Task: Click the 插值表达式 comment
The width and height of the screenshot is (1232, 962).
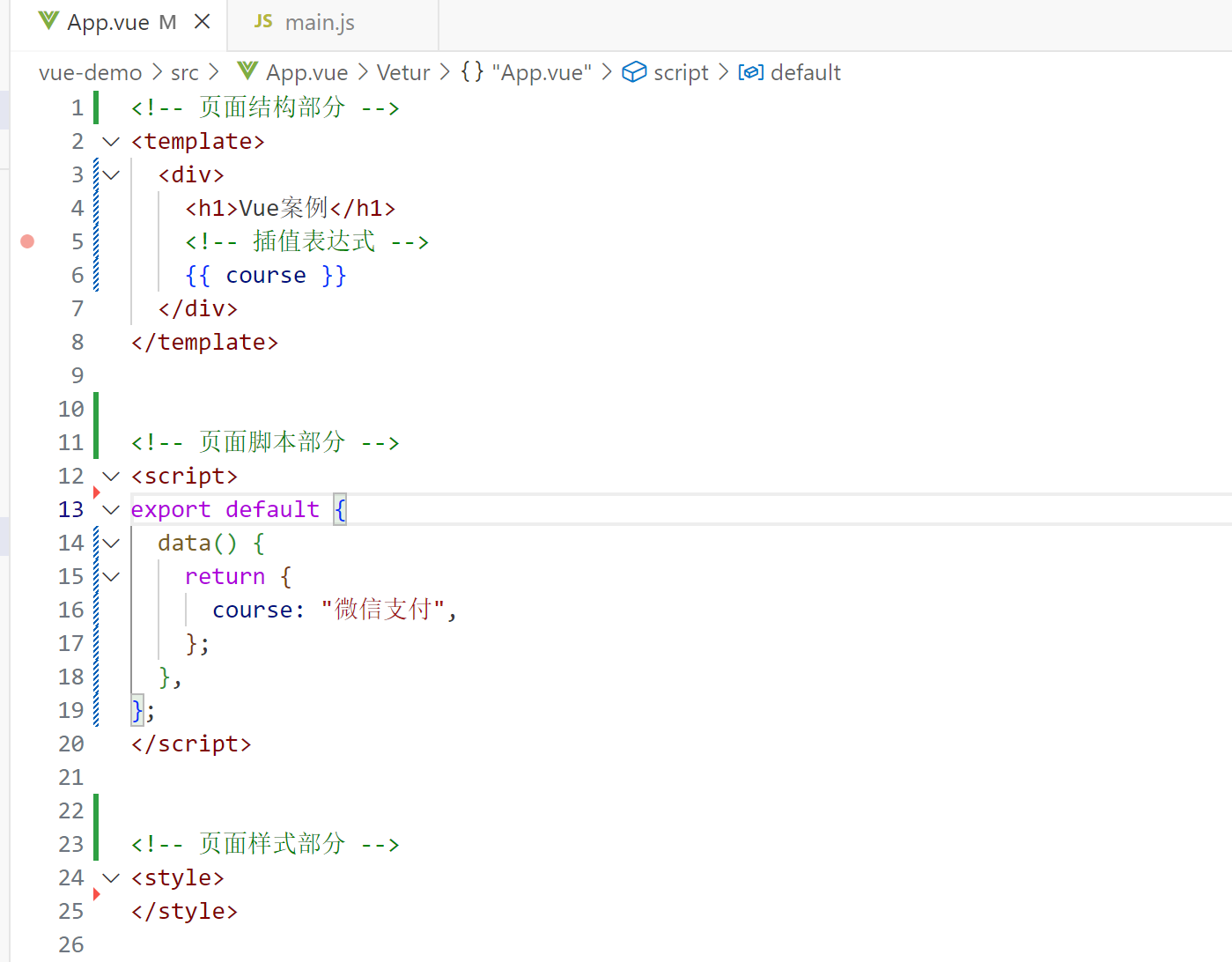Action: click(x=306, y=241)
